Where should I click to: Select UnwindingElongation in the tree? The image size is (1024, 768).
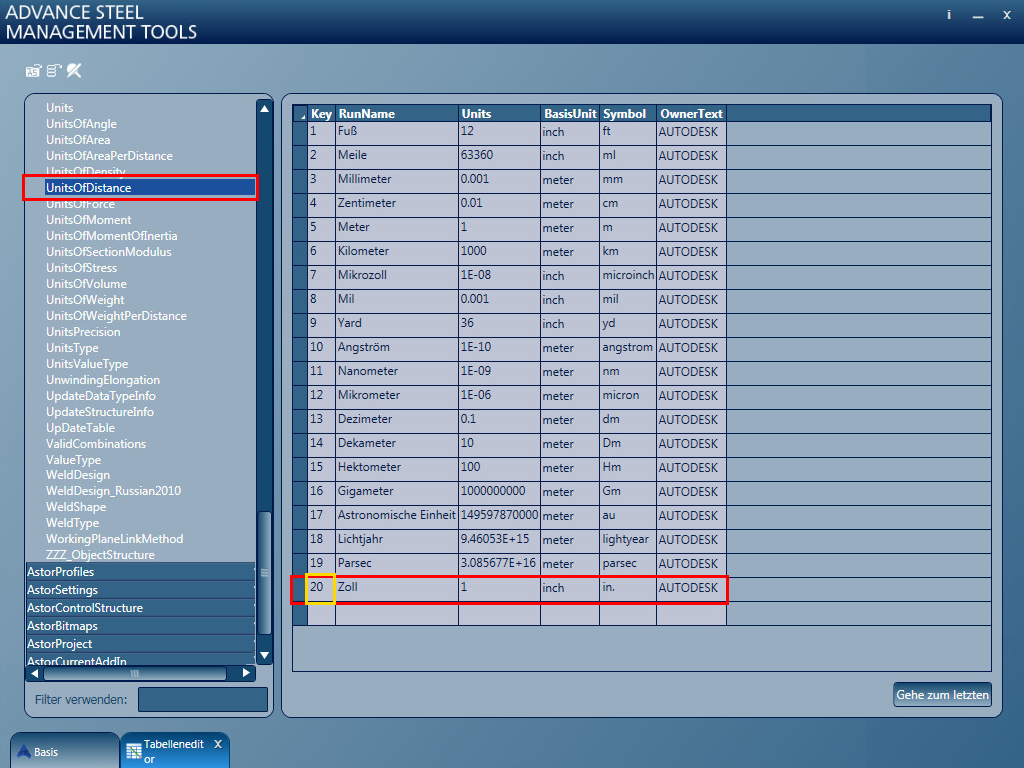[103, 380]
